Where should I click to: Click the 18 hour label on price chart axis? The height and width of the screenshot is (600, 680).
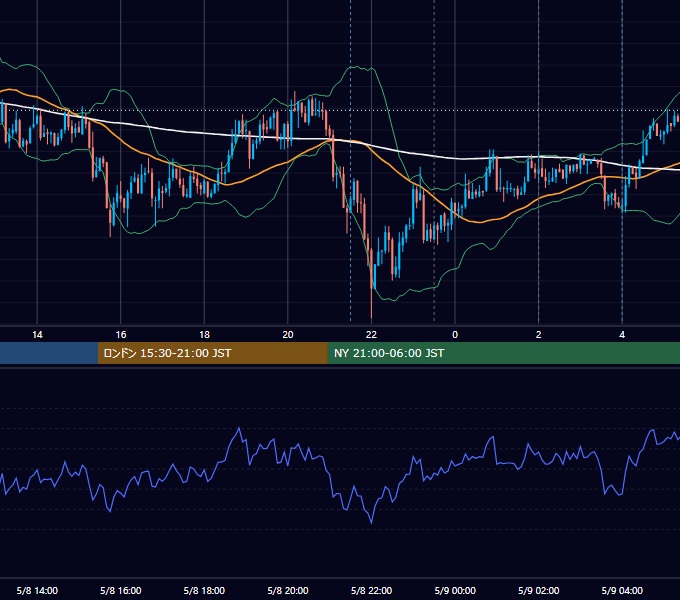(x=204, y=335)
